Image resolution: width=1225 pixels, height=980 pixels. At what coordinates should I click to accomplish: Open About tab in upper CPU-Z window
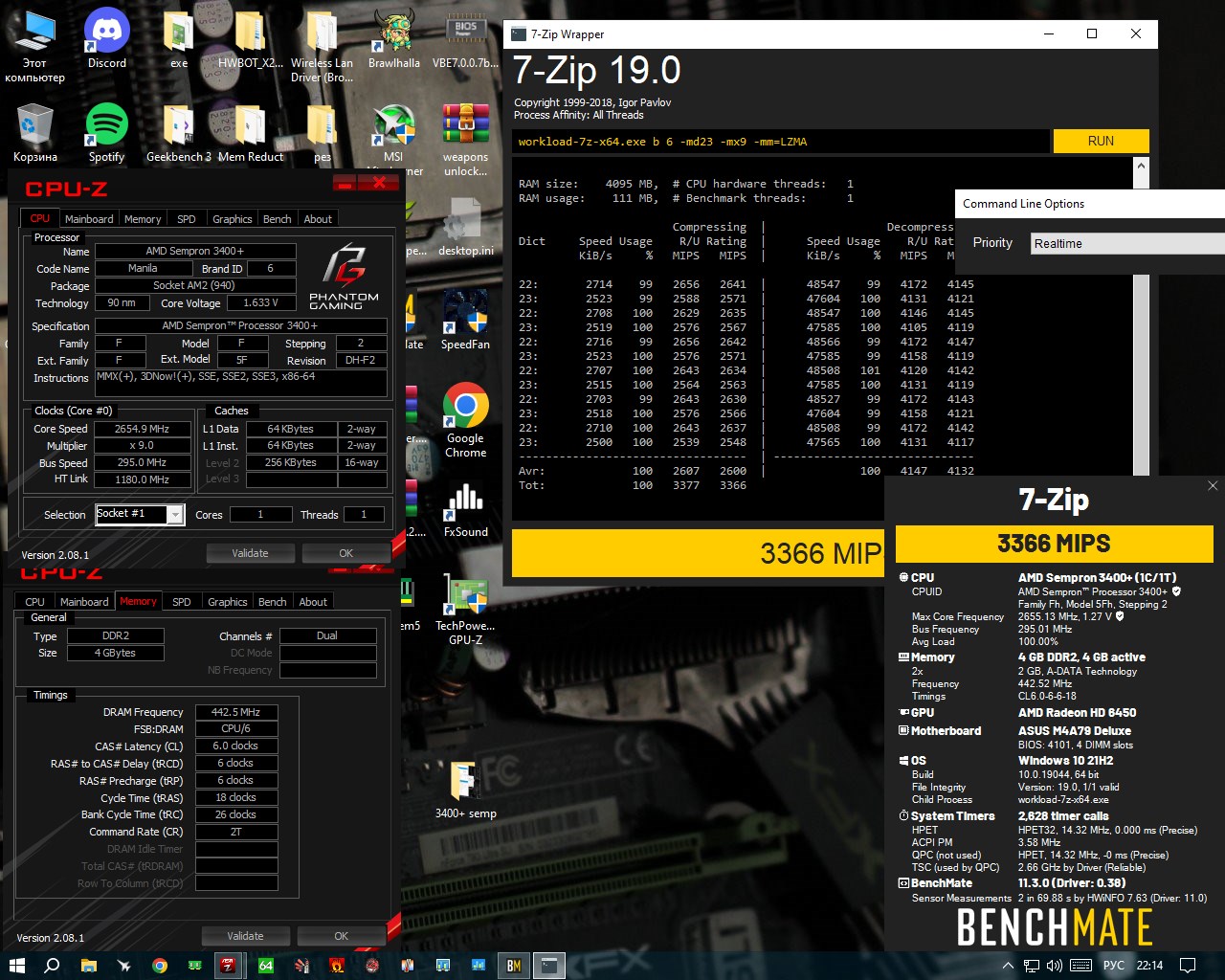pos(318,219)
